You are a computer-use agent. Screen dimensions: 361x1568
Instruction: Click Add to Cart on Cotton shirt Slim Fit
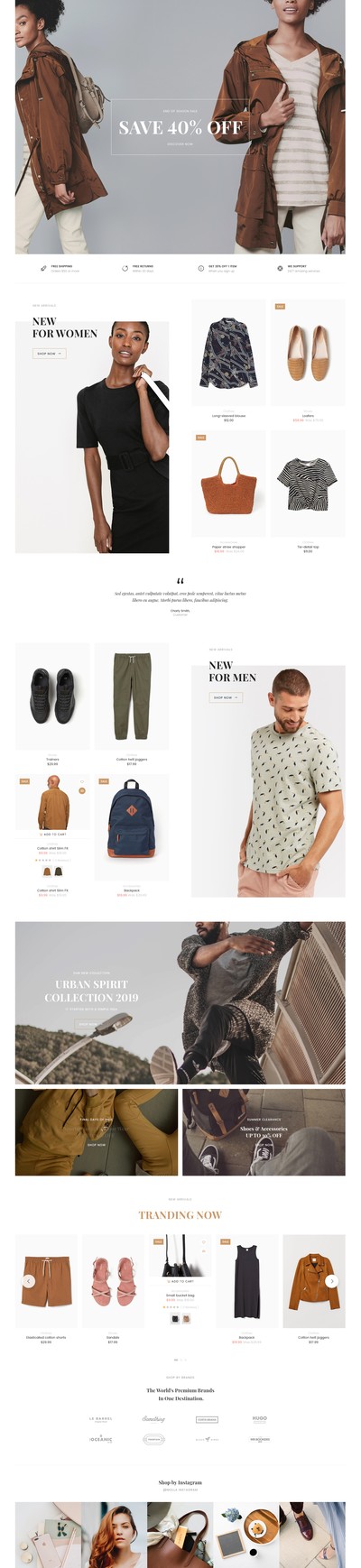[x=53, y=835]
